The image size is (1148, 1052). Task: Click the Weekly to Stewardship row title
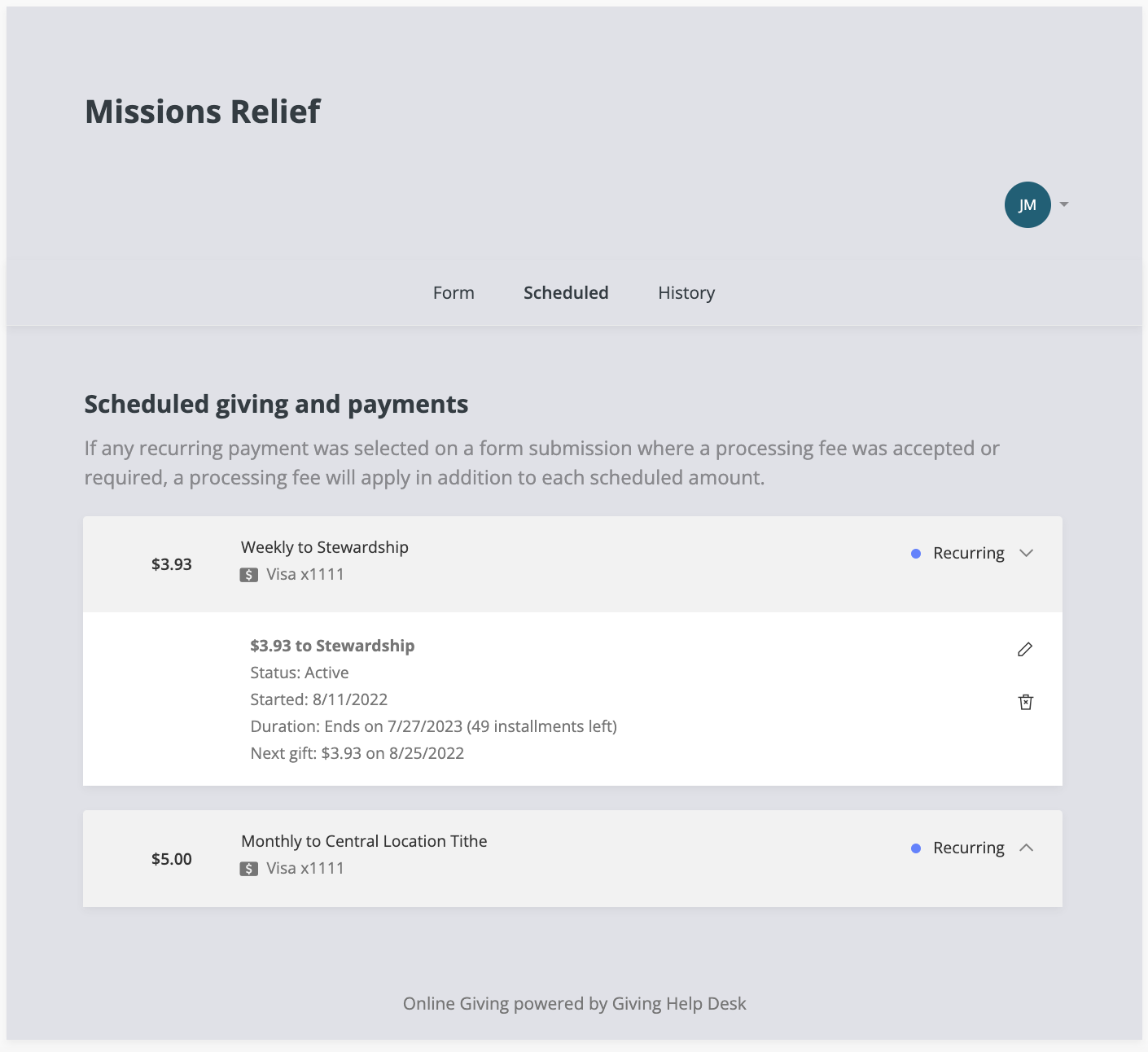coord(325,547)
